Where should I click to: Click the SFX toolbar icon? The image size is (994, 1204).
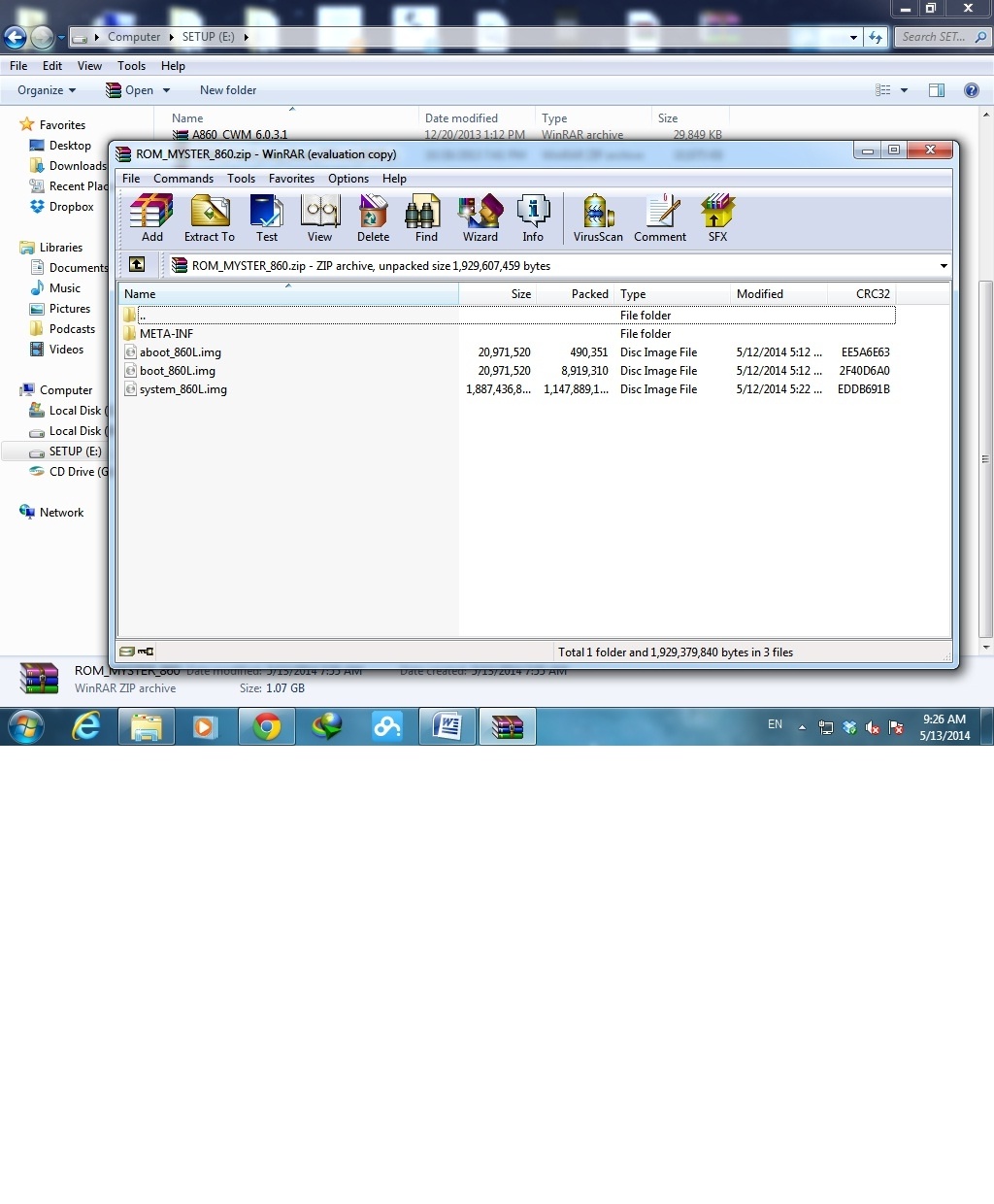pos(717,217)
